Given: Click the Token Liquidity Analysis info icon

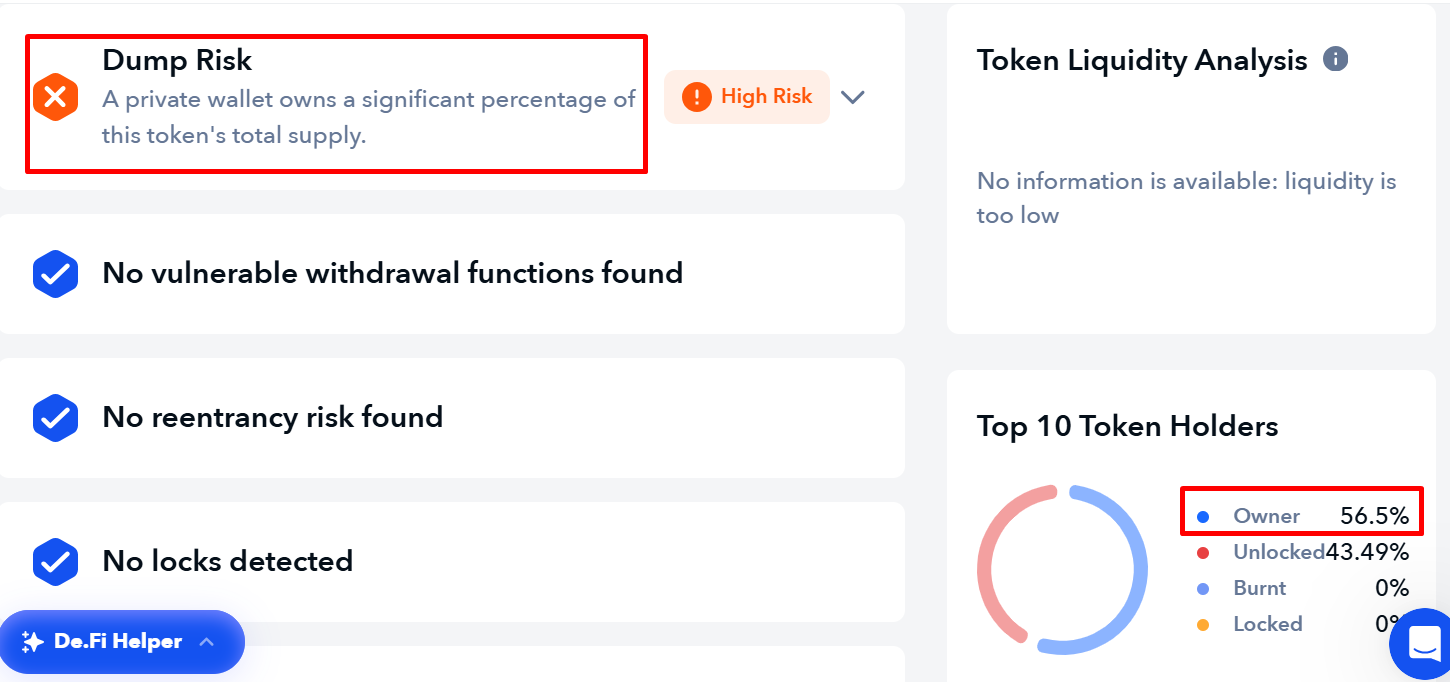Looking at the screenshot, I should click(1335, 59).
